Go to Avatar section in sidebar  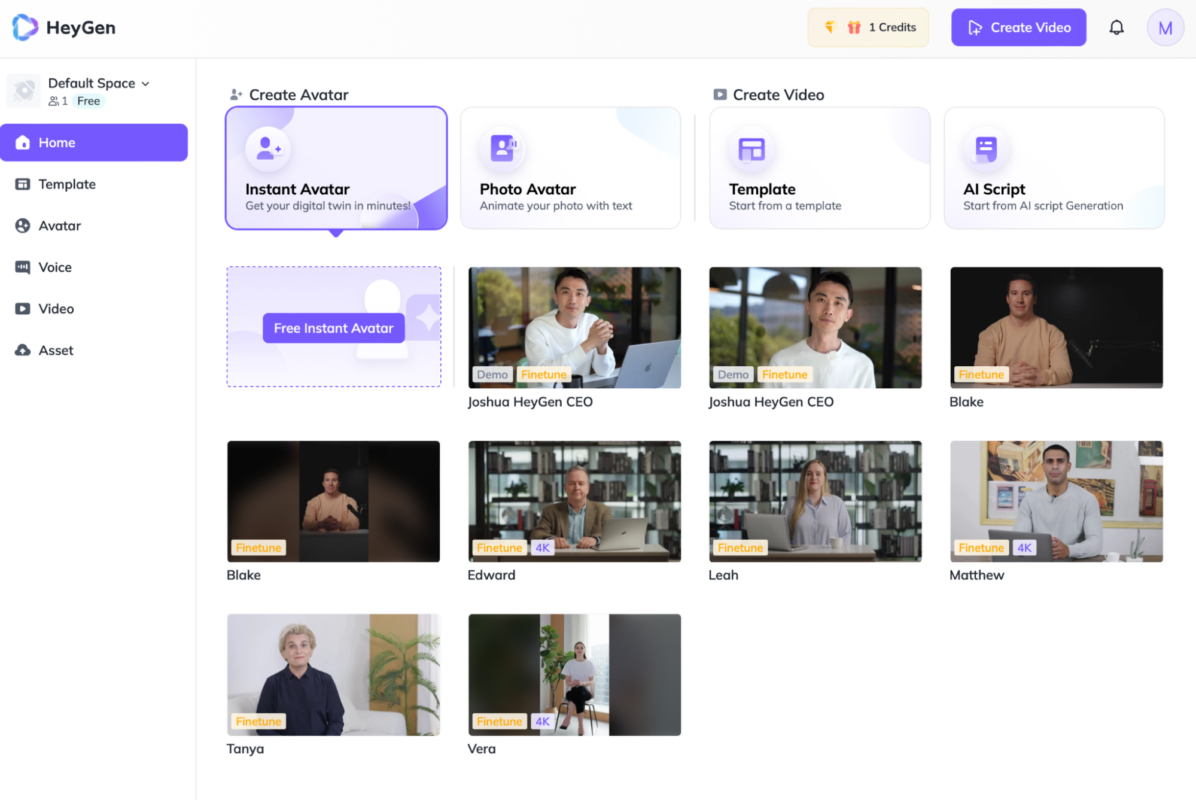coord(60,226)
